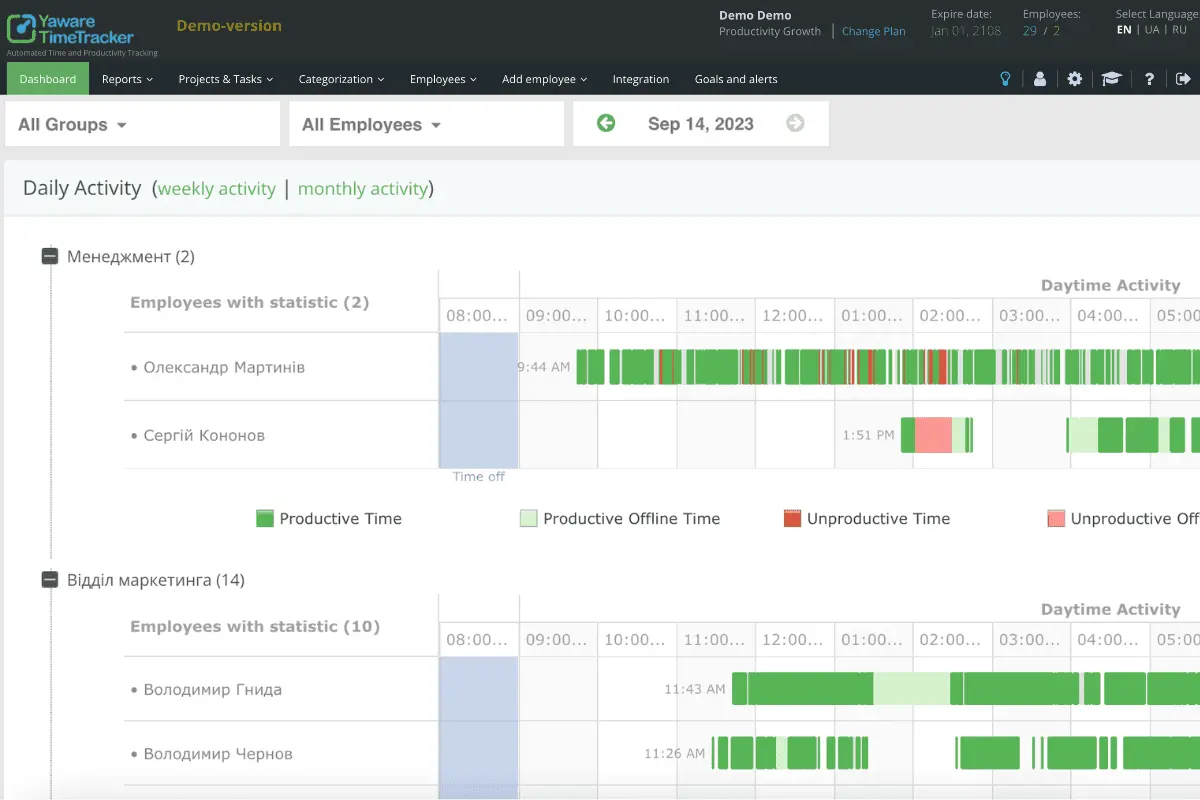Click the employees count 29
The height and width of the screenshot is (800, 1200).
click(x=1030, y=31)
